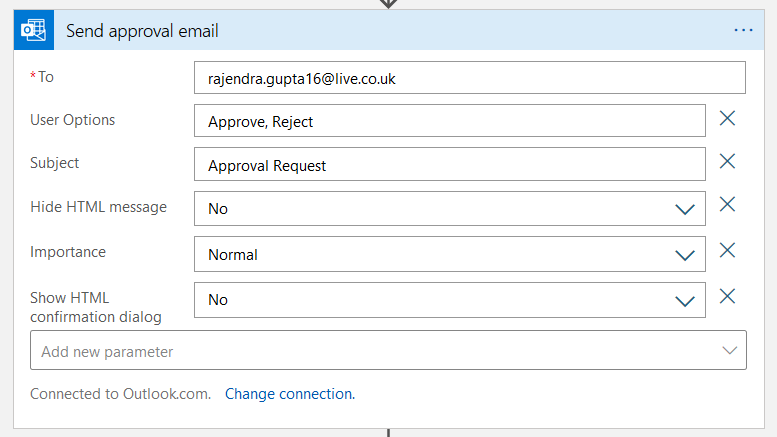The height and width of the screenshot is (437, 777).
Task: Click the Subject field reading Approval Request
Action: pos(450,165)
